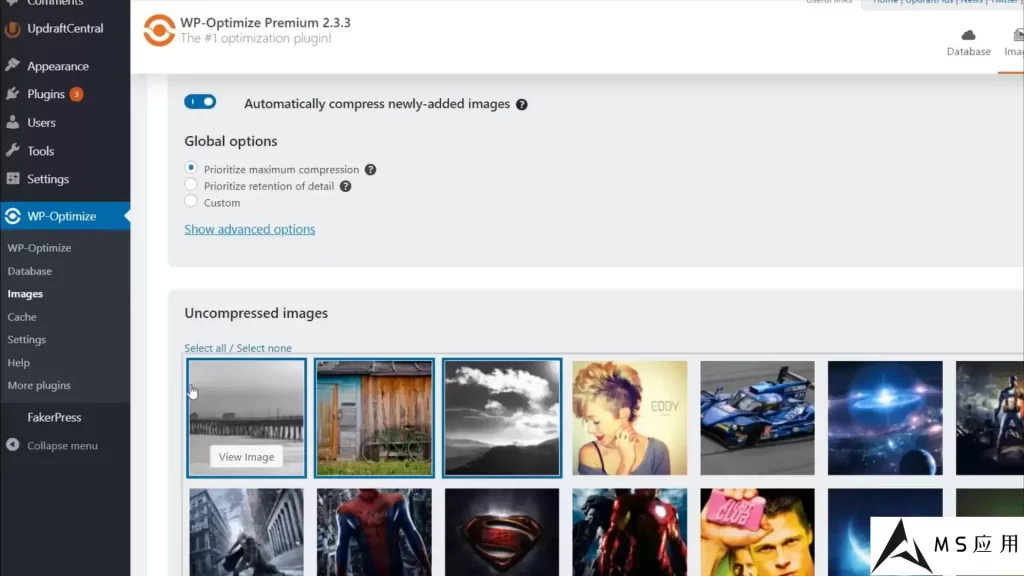
Task: Select the blue race car thumbnail
Action: click(757, 418)
